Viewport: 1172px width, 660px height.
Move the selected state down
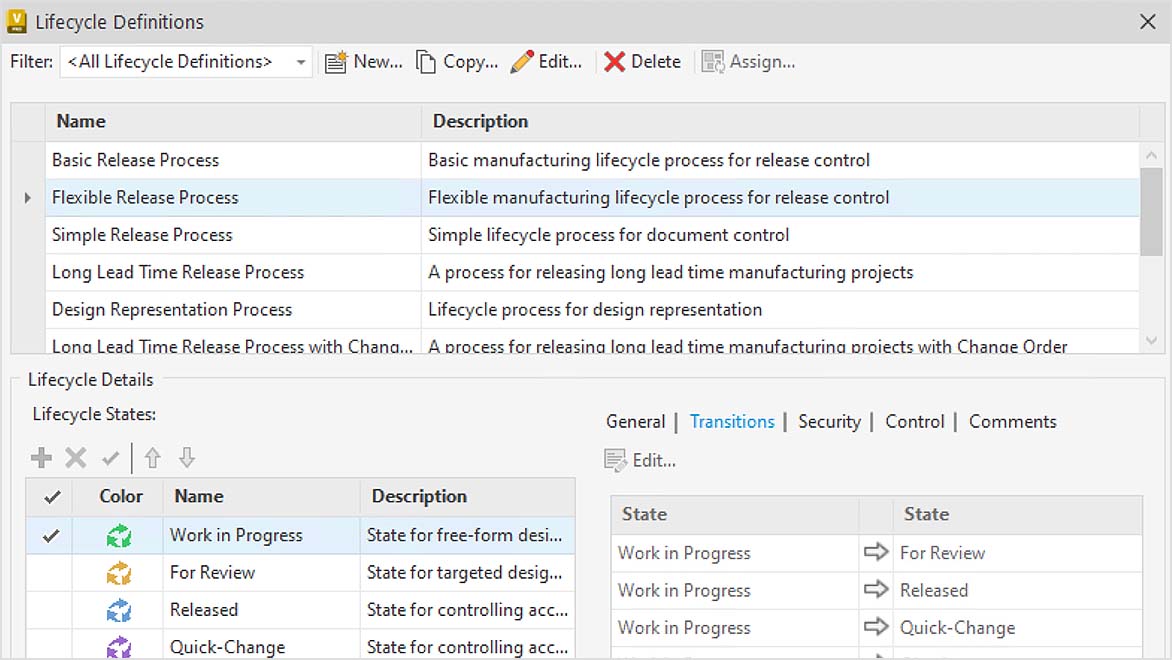pos(186,457)
